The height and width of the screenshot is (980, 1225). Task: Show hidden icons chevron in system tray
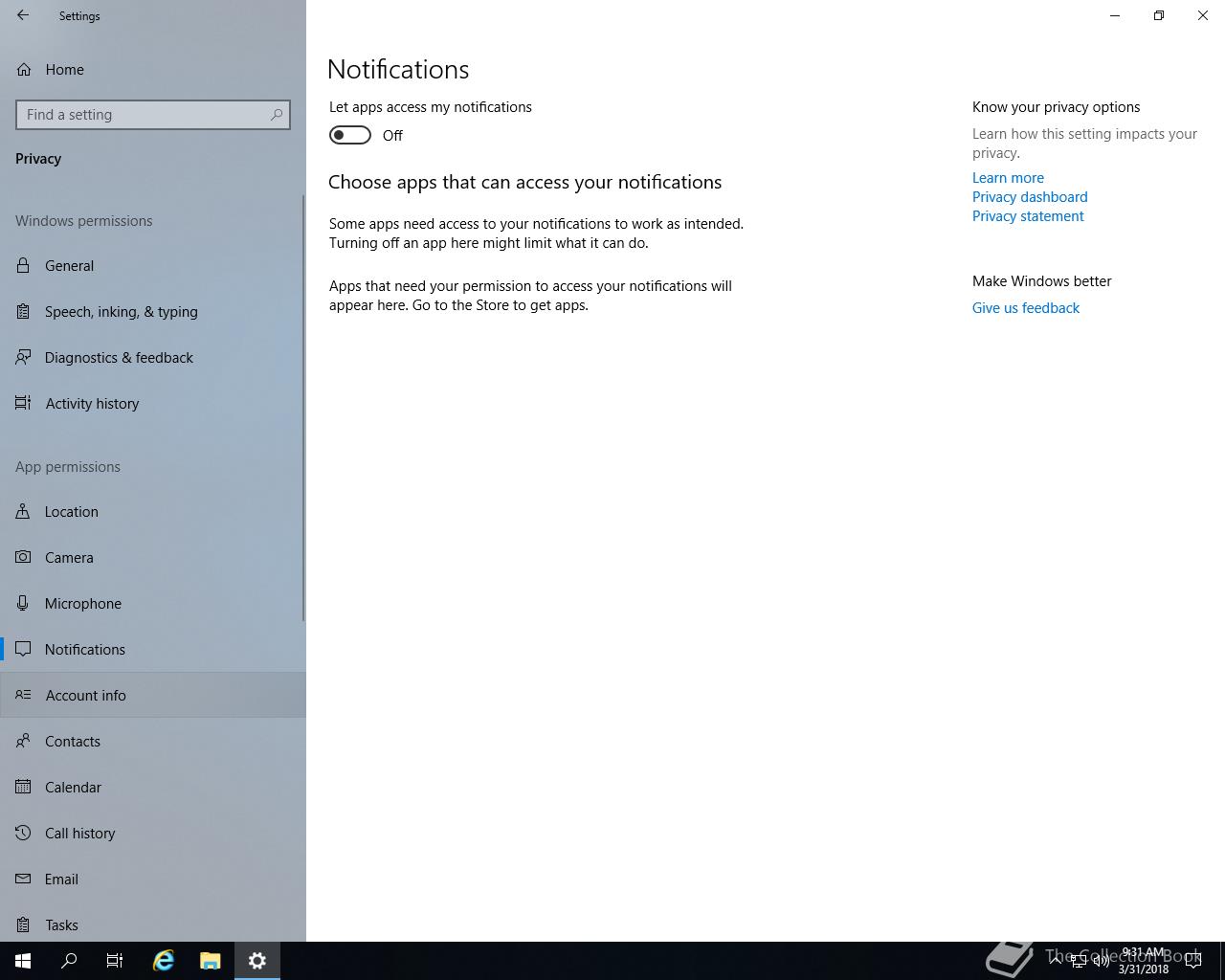(1056, 961)
